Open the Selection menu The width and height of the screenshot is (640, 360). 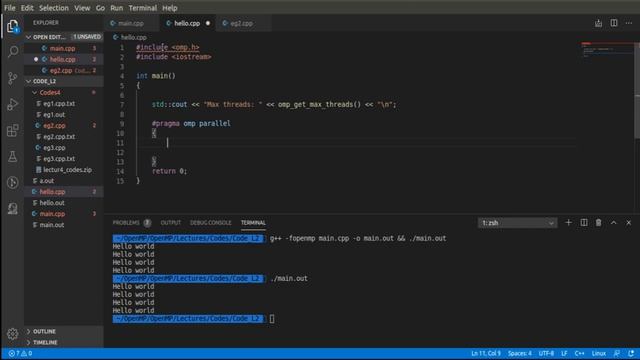tap(54, 8)
